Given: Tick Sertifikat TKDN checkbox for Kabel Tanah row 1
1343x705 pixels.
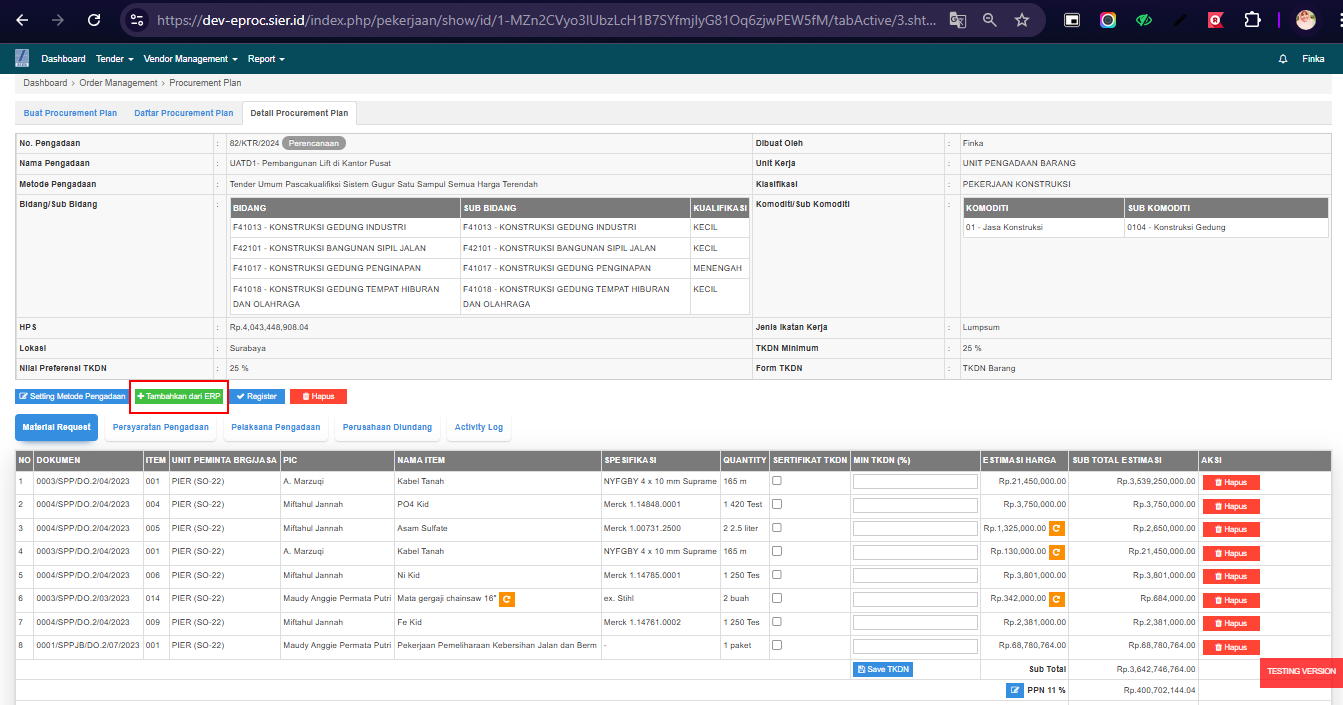Looking at the screenshot, I should pyautogui.click(x=777, y=481).
